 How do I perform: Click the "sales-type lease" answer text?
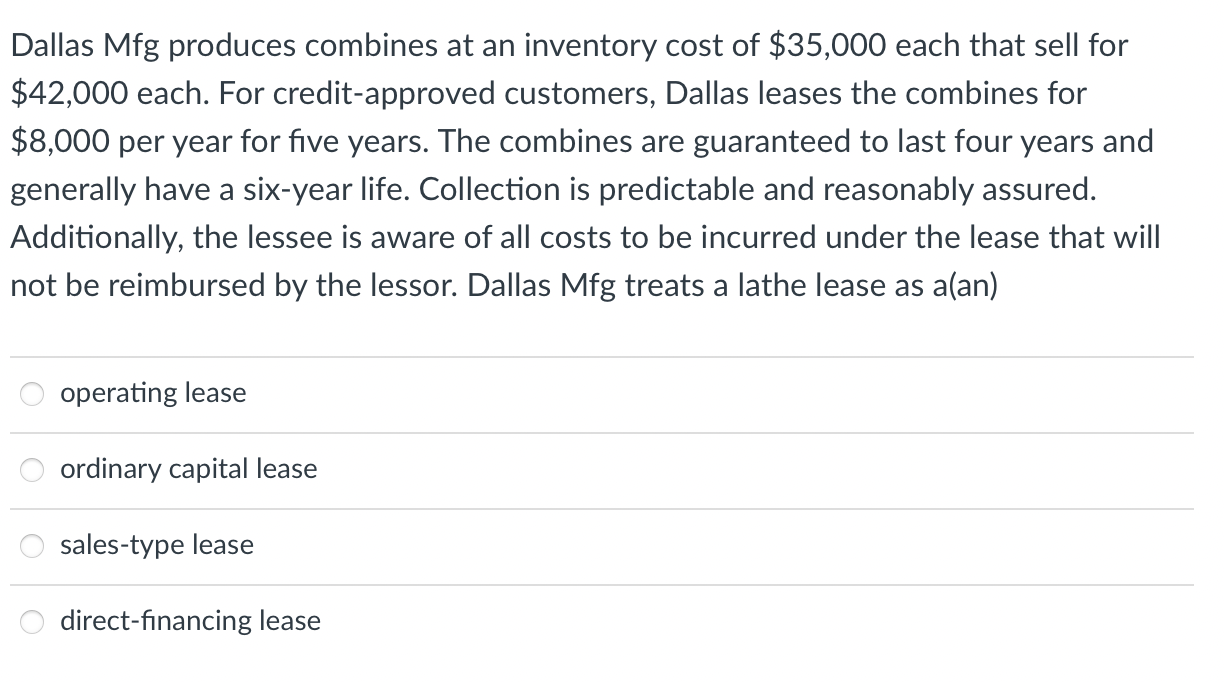[157, 545]
